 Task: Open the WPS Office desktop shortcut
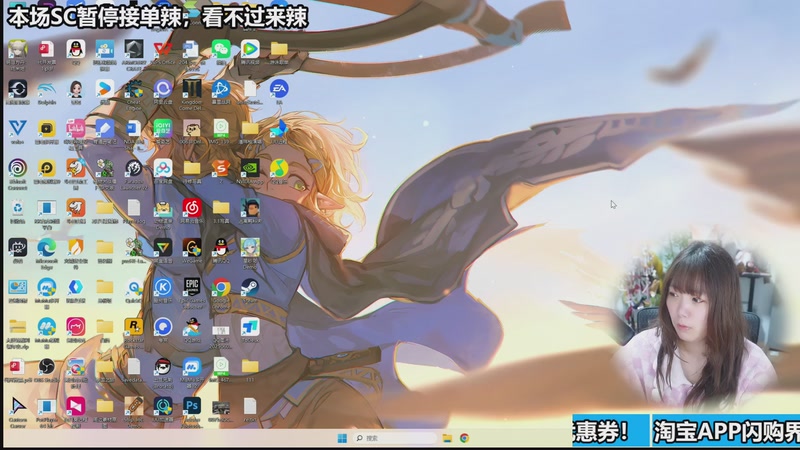[163, 49]
